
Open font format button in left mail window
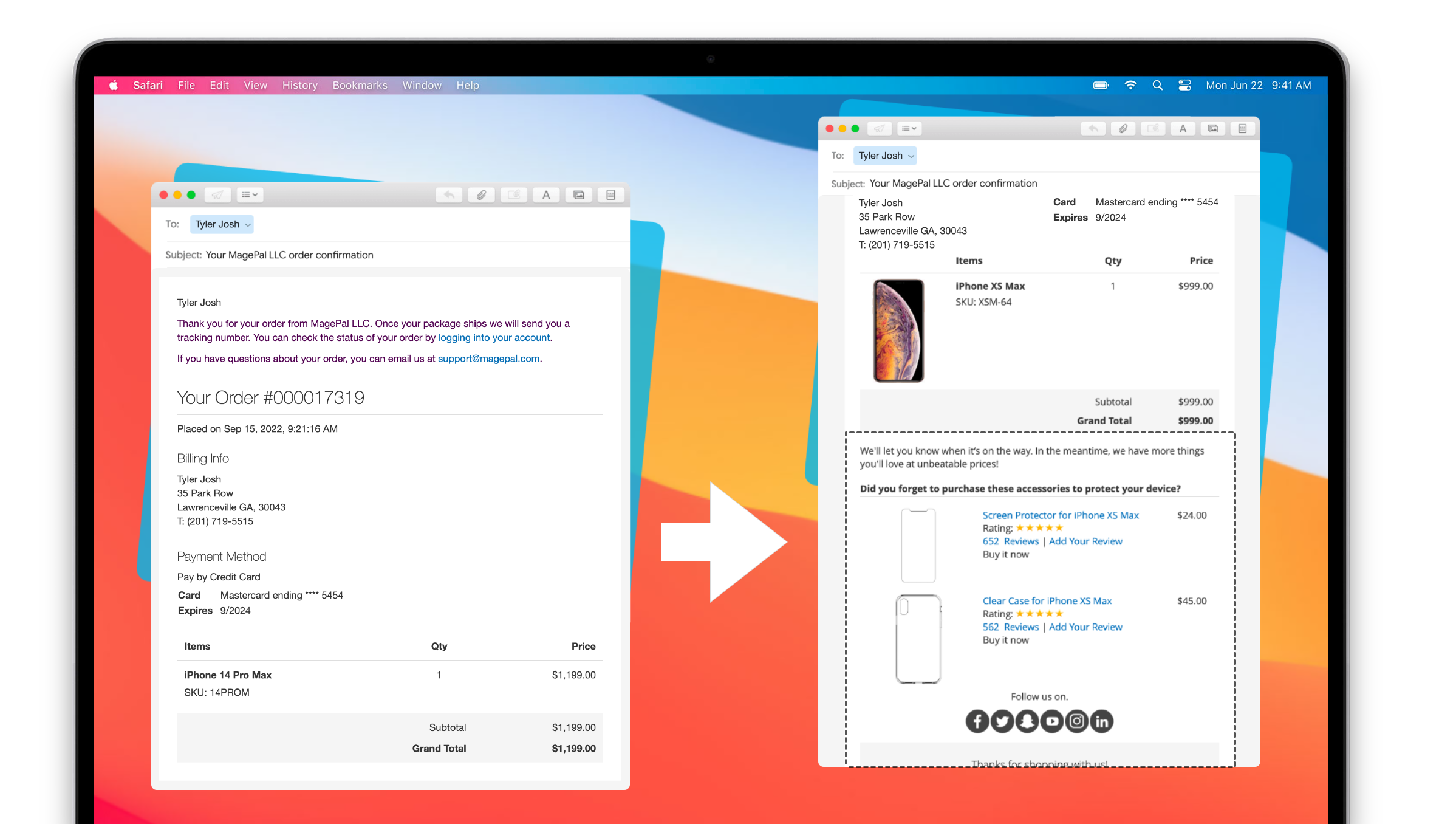[x=546, y=194]
